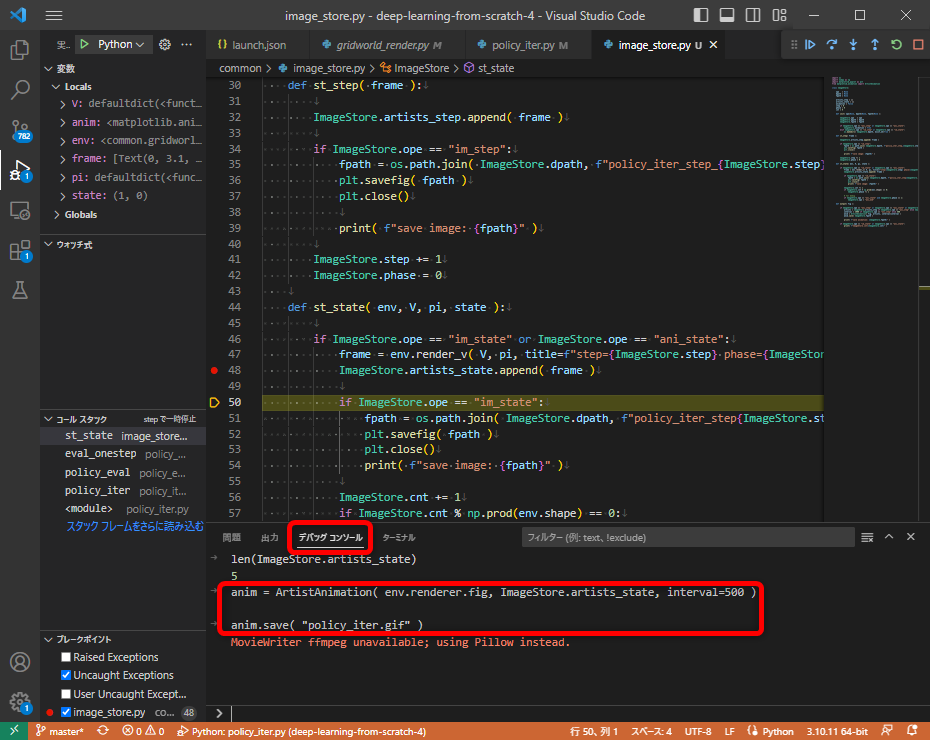Collapse the Locals scope
930x740 pixels.
56,87
